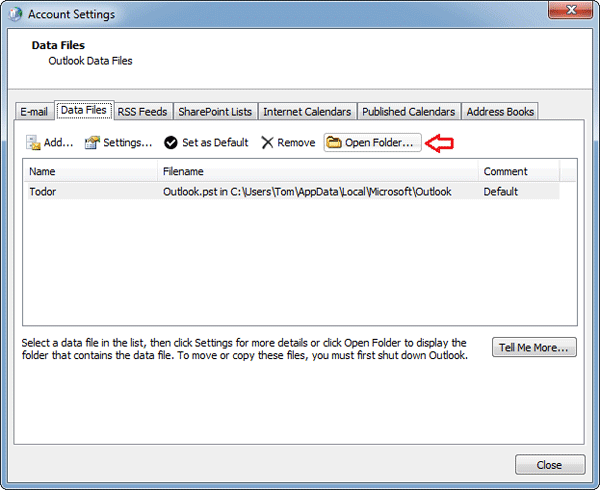Select the Data Files tab
The image size is (600, 490).
(x=84, y=110)
